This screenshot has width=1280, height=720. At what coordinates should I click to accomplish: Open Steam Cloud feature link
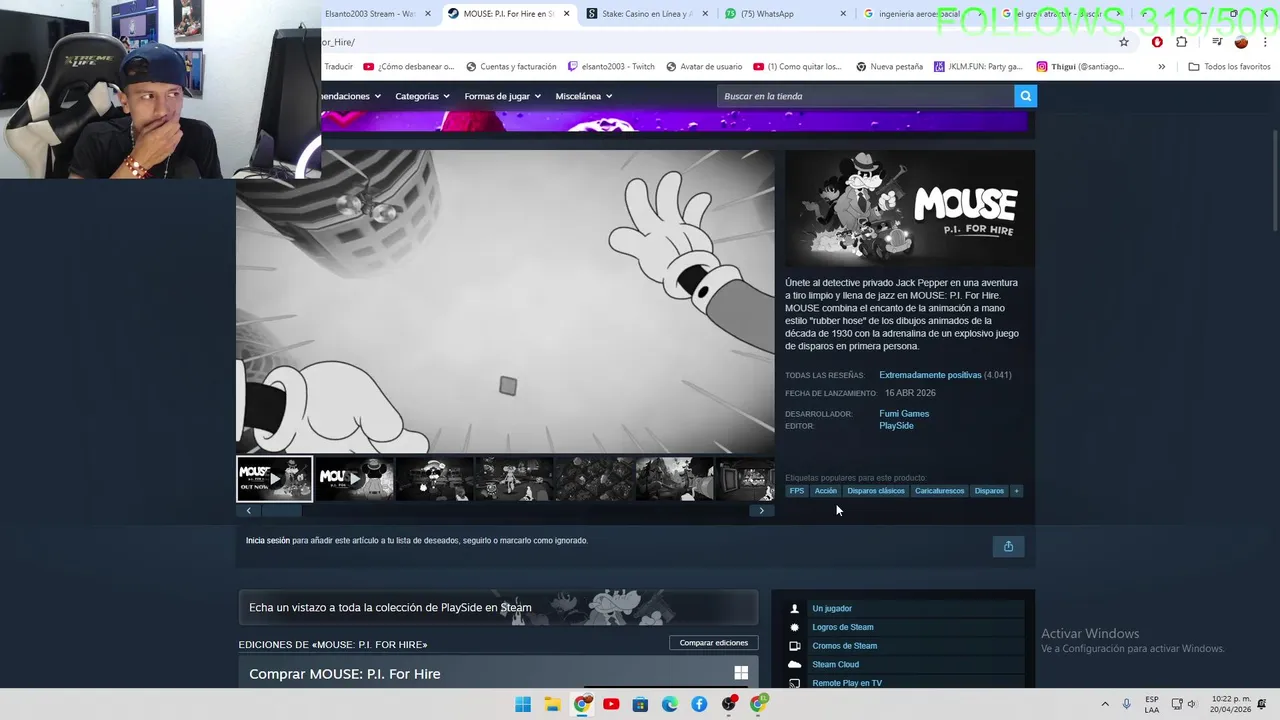835,664
